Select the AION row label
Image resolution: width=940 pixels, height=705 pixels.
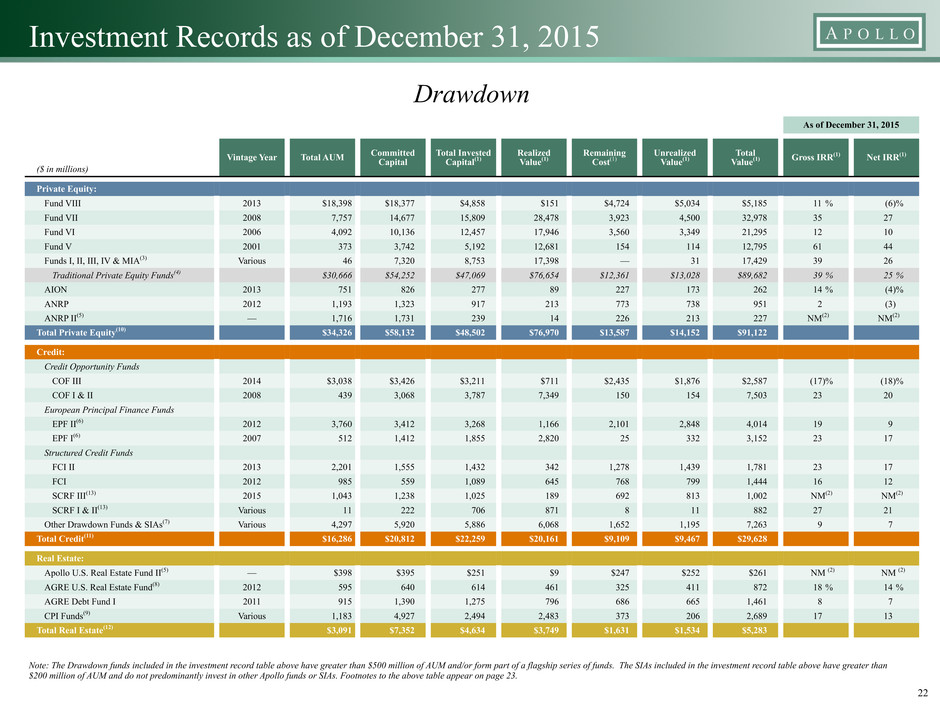pyautogui.click(x=56, y=290)
